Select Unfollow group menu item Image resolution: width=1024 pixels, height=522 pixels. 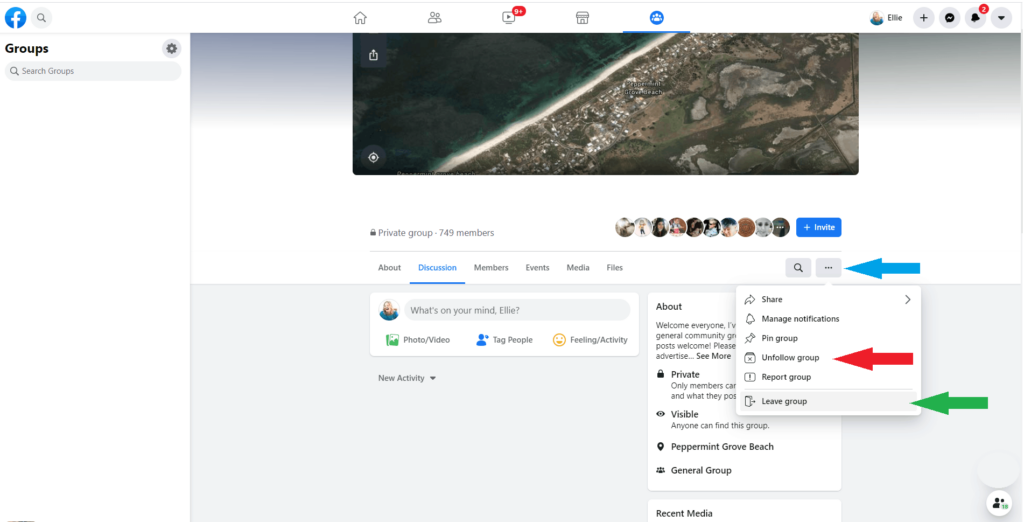tap(828, 358)
